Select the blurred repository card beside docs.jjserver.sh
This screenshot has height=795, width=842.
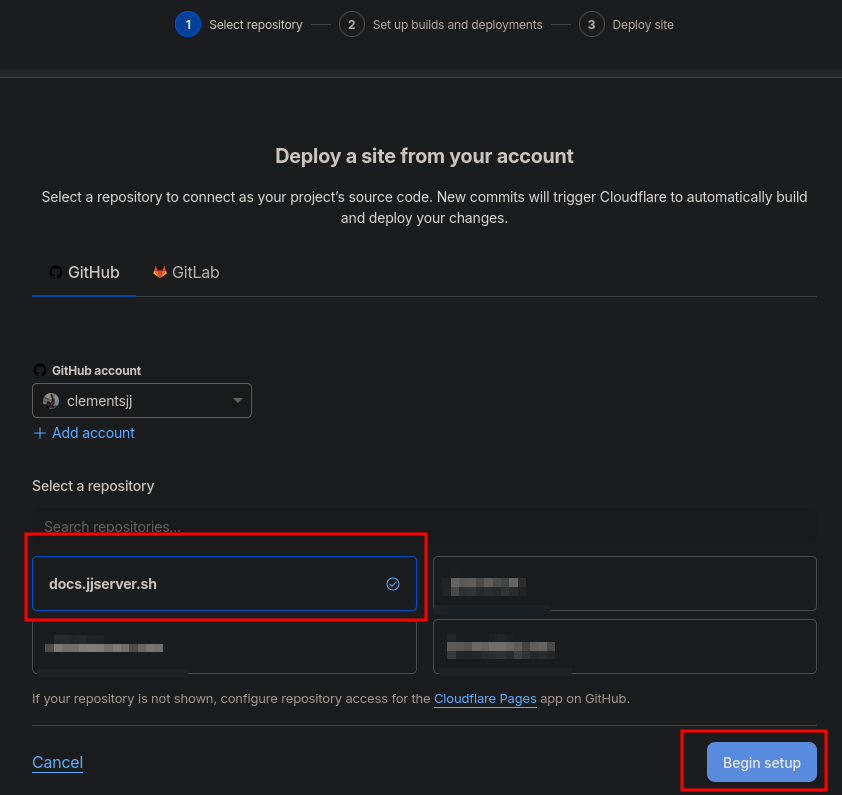pos(625,583)
